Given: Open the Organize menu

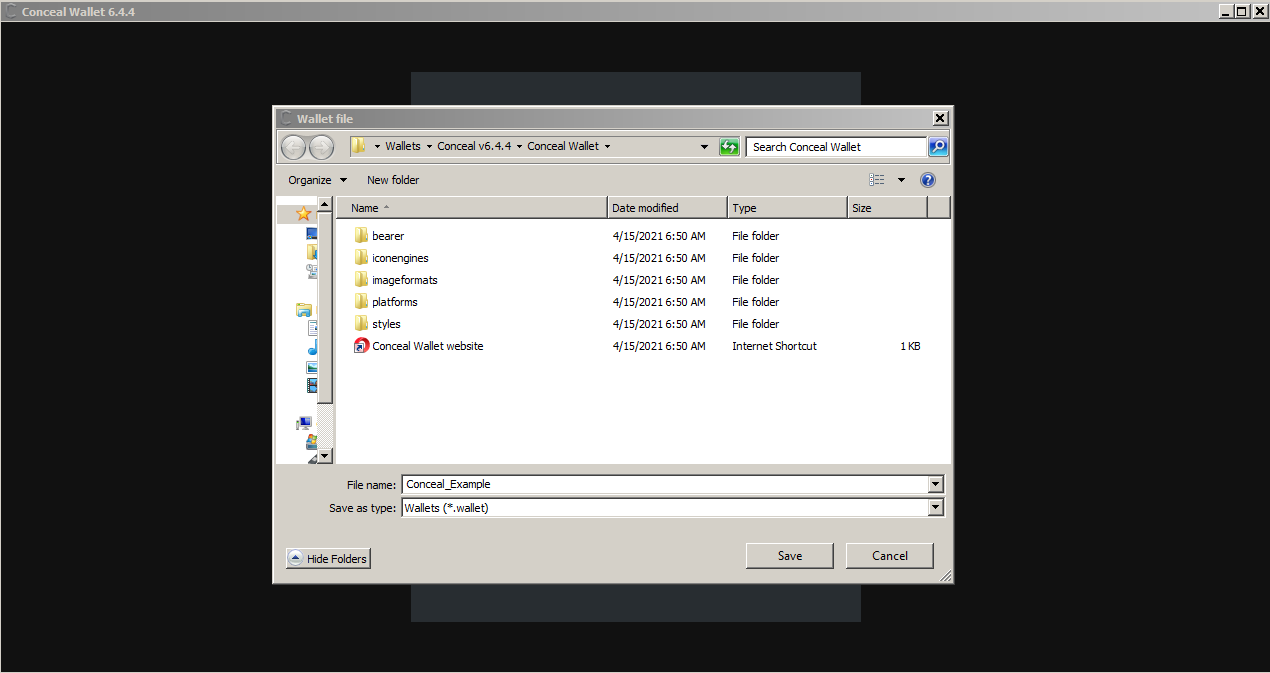Looking at the screenshot, I should point(317,180).
